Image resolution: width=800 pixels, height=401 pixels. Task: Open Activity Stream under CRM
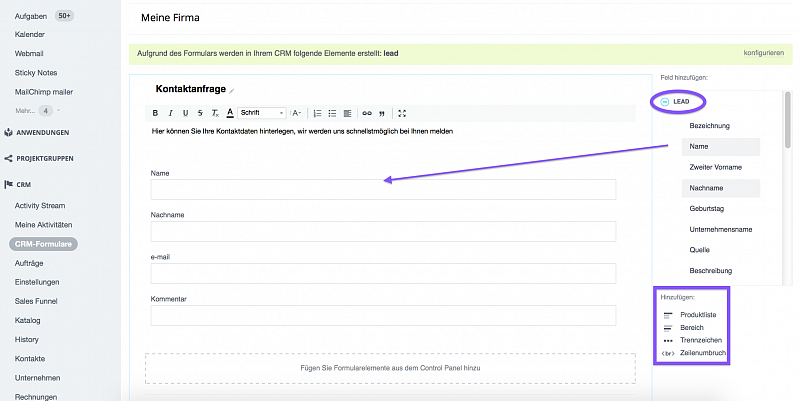(x=40, y=206)
